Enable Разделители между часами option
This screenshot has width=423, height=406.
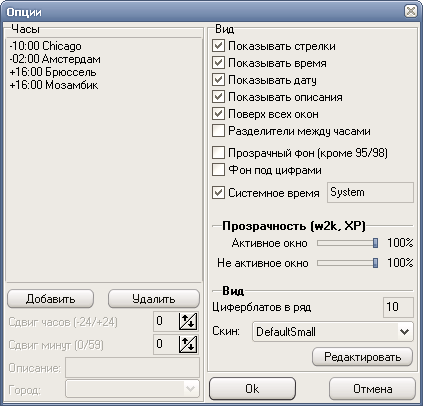pyautogui.click(x=218, y=131)
